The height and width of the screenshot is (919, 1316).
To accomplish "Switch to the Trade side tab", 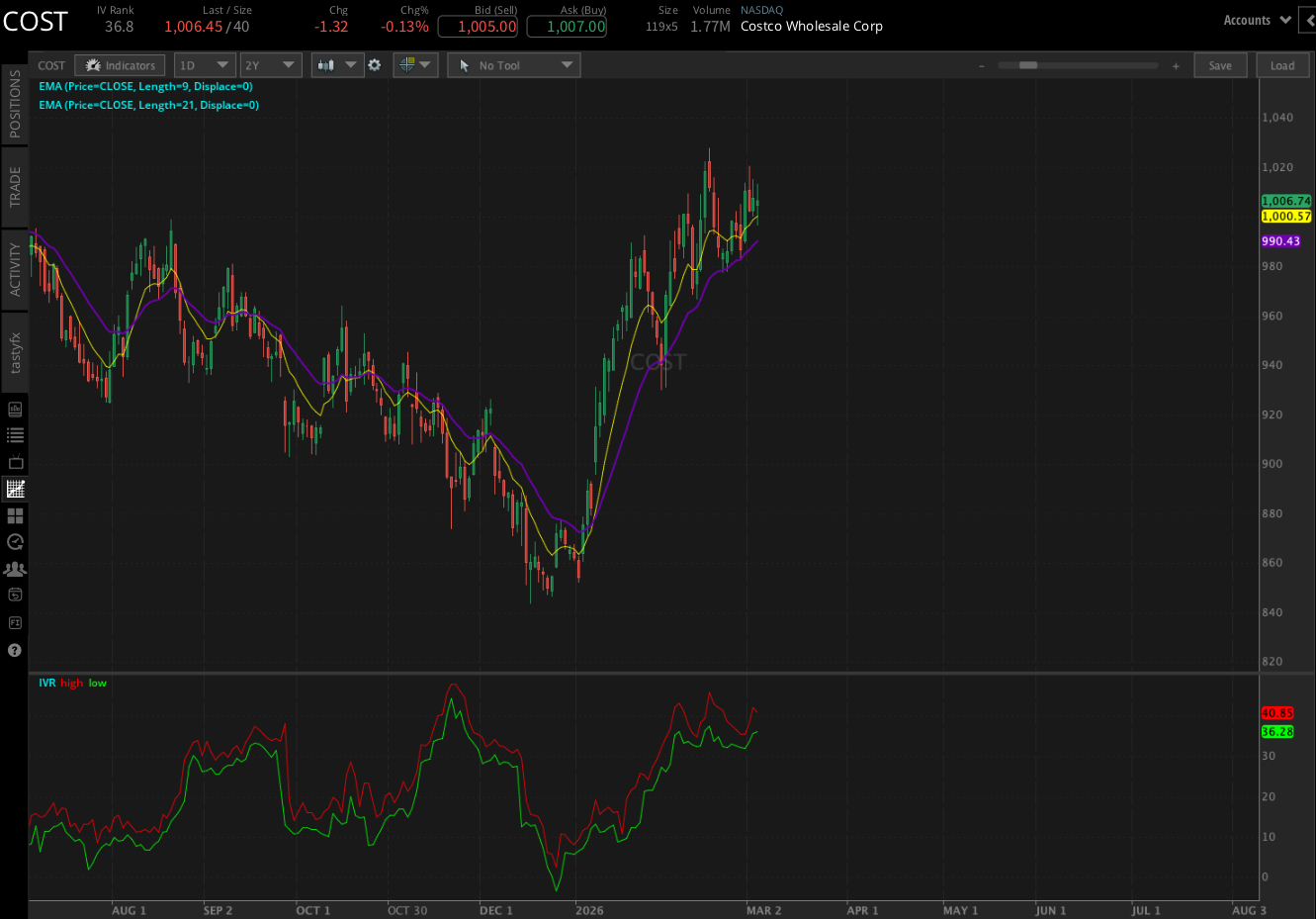I will [15, 187].
